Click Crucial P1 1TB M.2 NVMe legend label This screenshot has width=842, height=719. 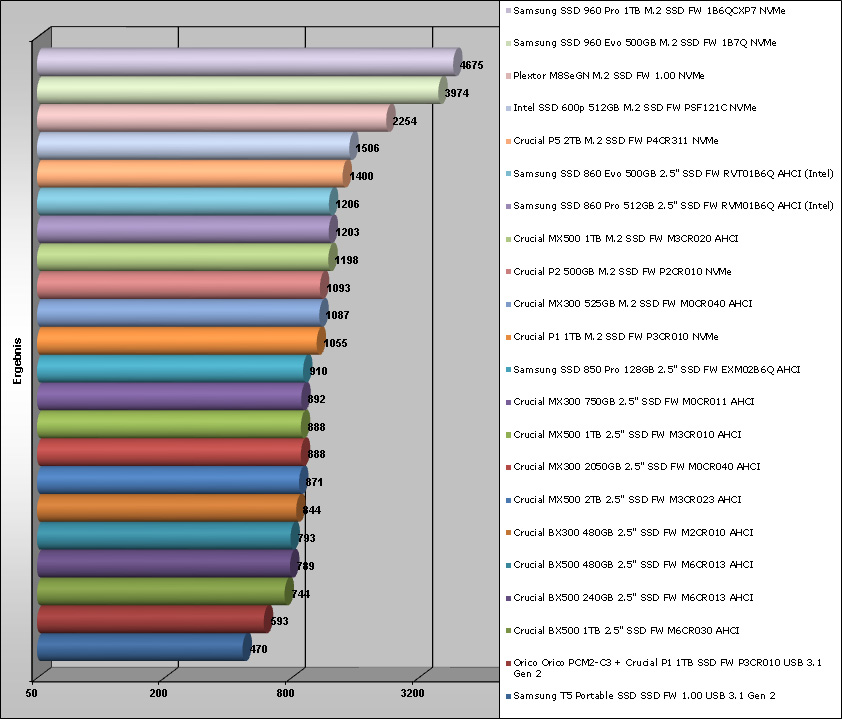point(615,337)
